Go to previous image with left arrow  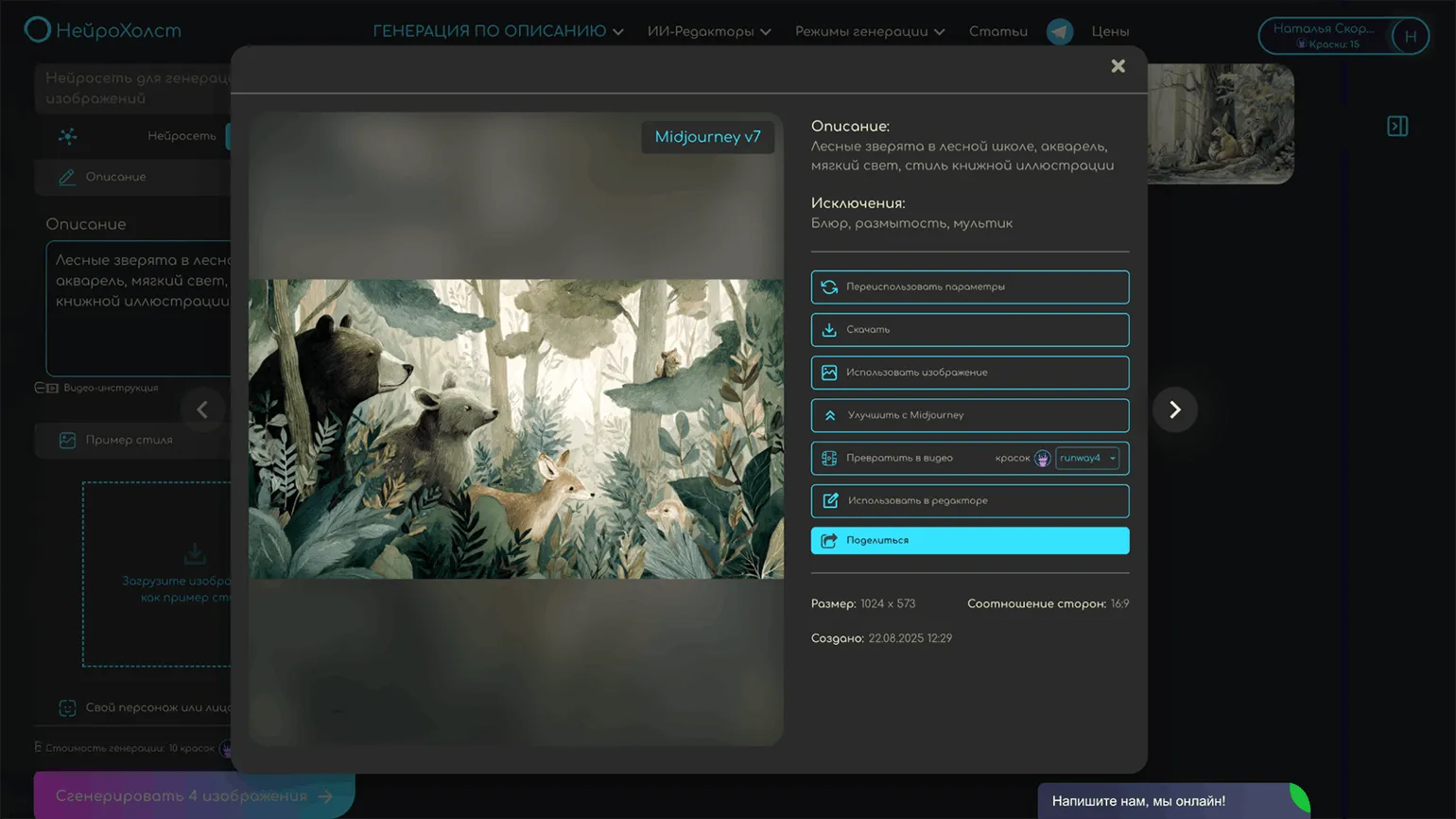(x=202, y=409)
